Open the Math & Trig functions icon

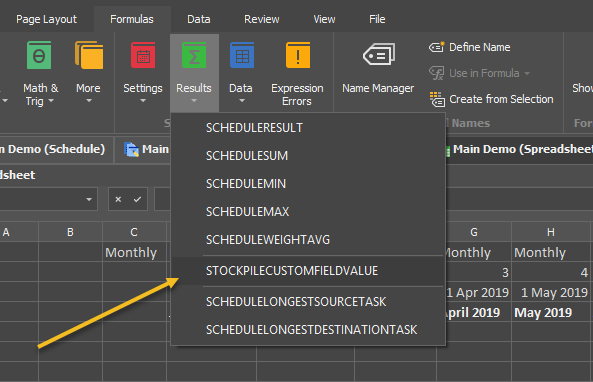point(39,56)
